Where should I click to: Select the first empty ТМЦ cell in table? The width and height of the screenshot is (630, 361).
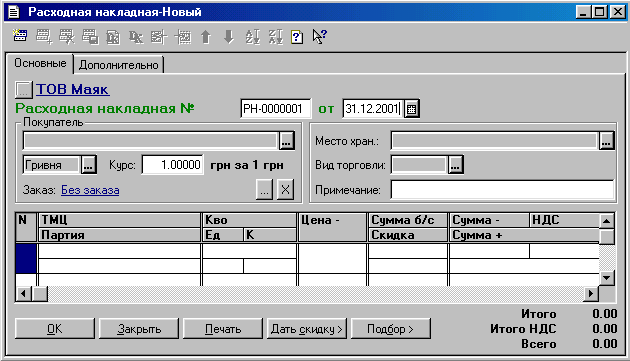coord(119,251)
